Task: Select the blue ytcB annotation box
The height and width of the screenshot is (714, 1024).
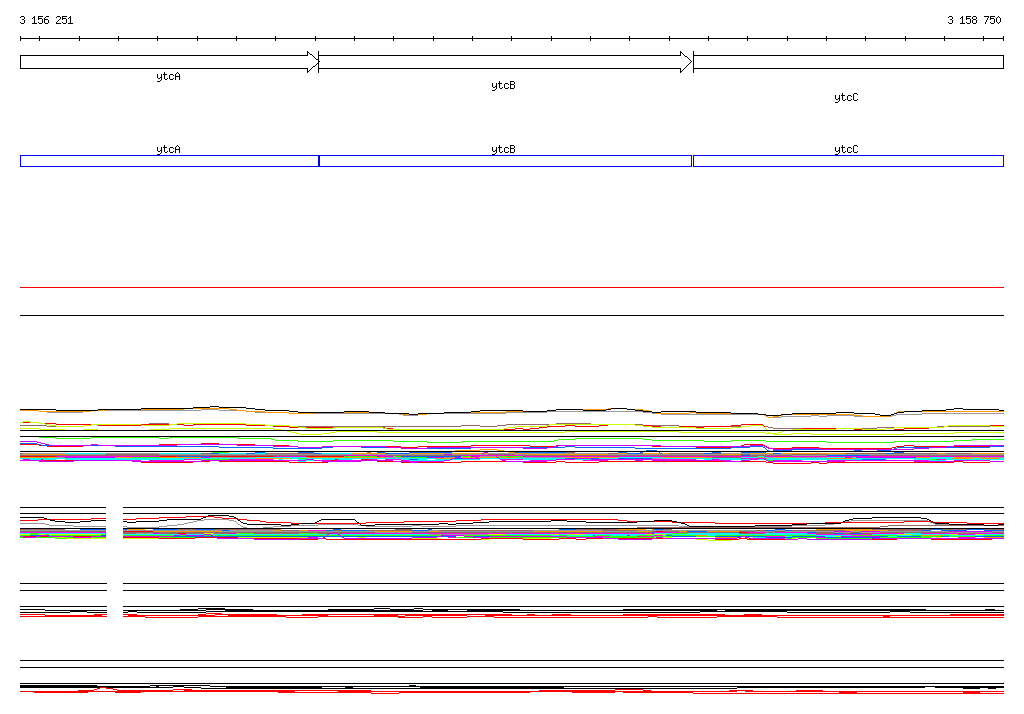Action: pyautogui.click(x=505, y=161)
